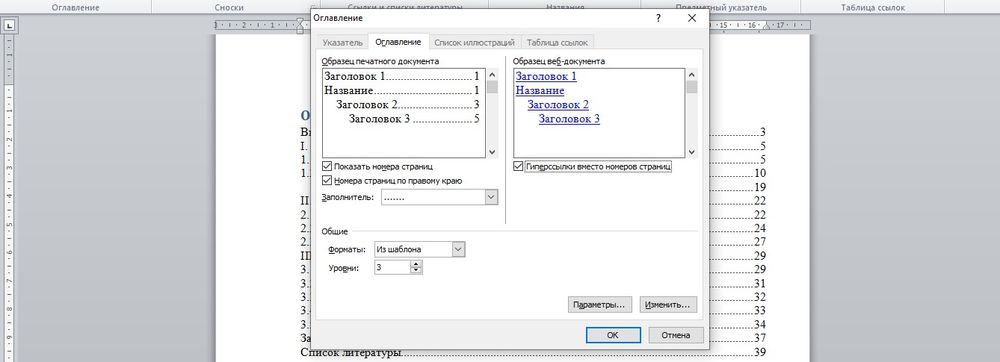Viewport: 1000px width, 362px height.
Task: Click Заголовок 3 line in print preview
Action: click(414, 119)
